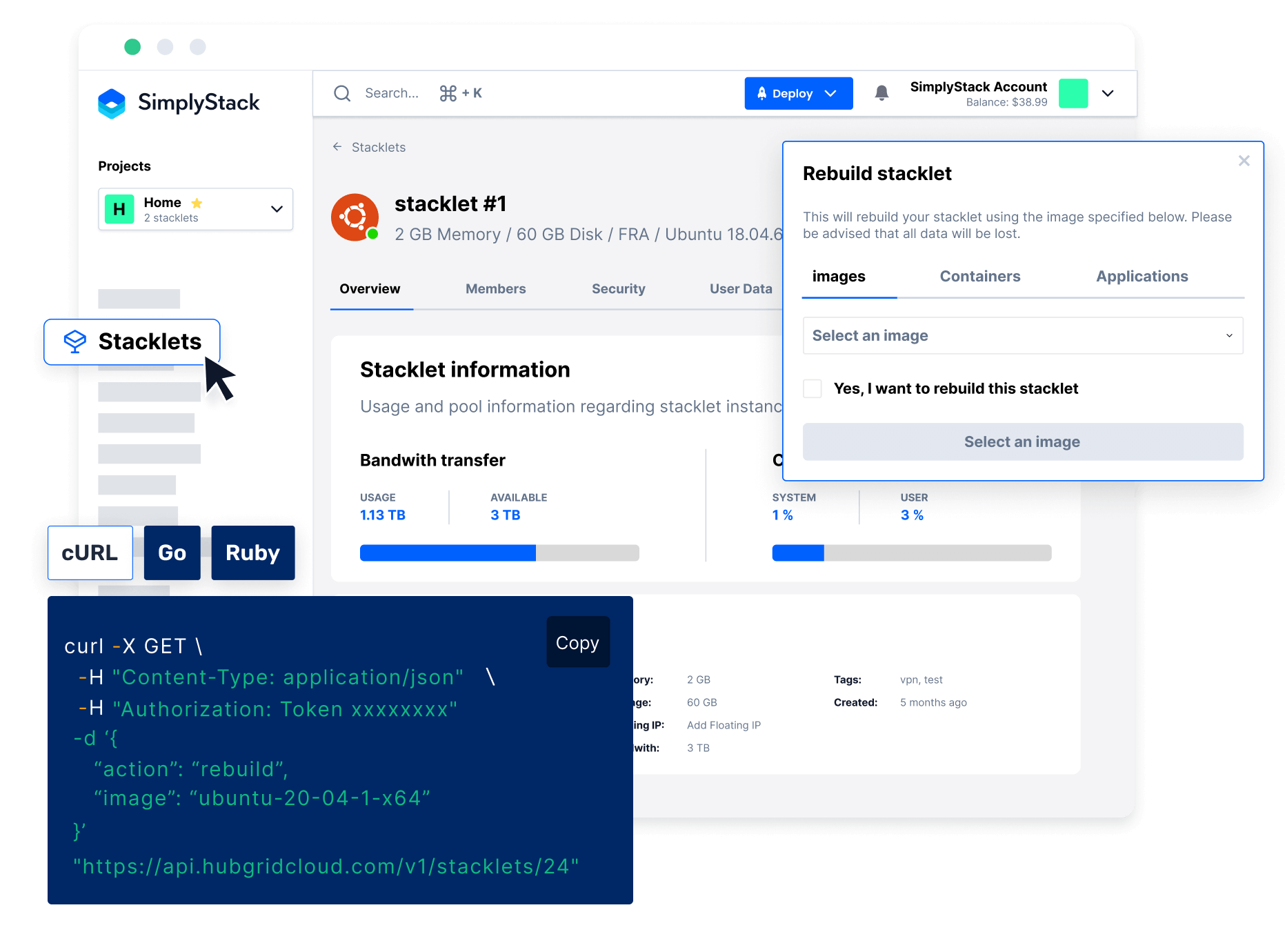Open Stacklets in the sidebar
1285x952 pixels.
point(132,341)
